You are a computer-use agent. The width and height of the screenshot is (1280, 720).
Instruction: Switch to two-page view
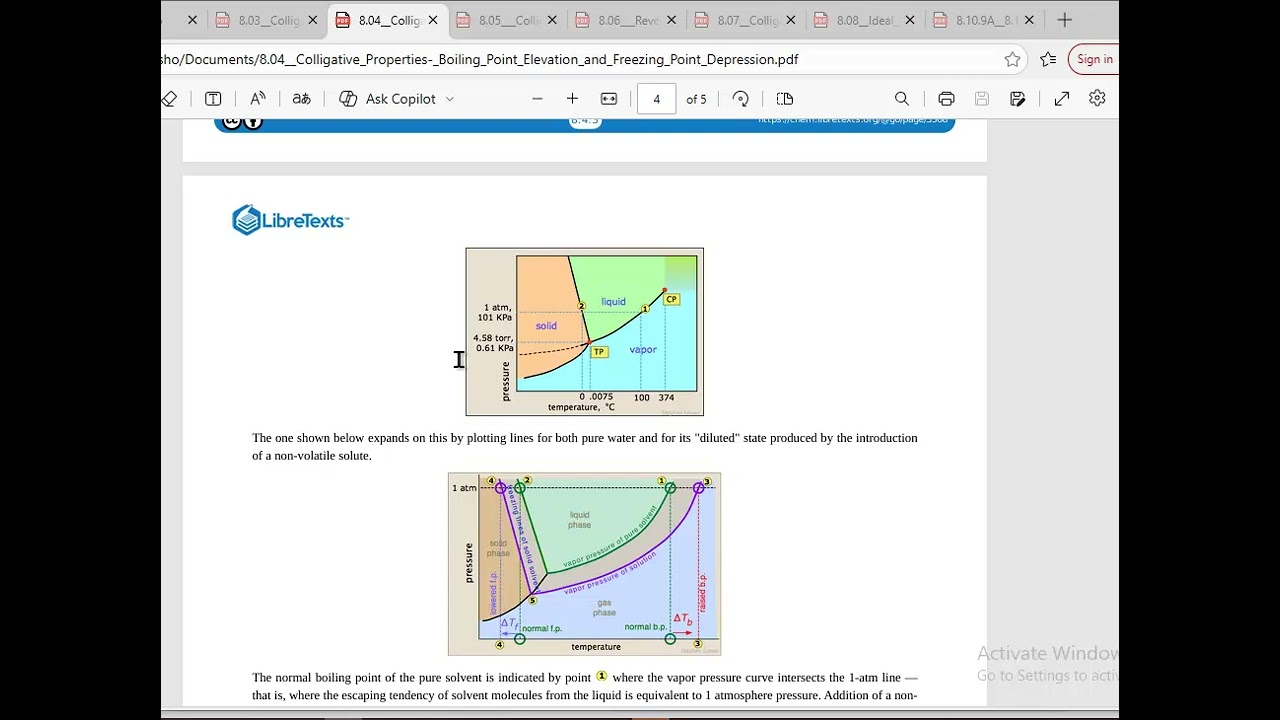point(785,98)
